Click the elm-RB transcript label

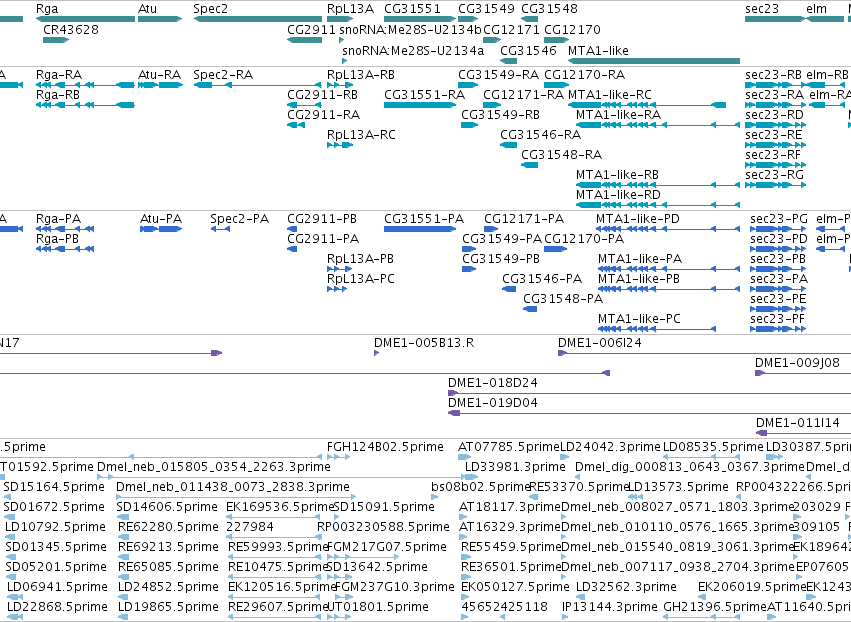(x=827, y=74)
